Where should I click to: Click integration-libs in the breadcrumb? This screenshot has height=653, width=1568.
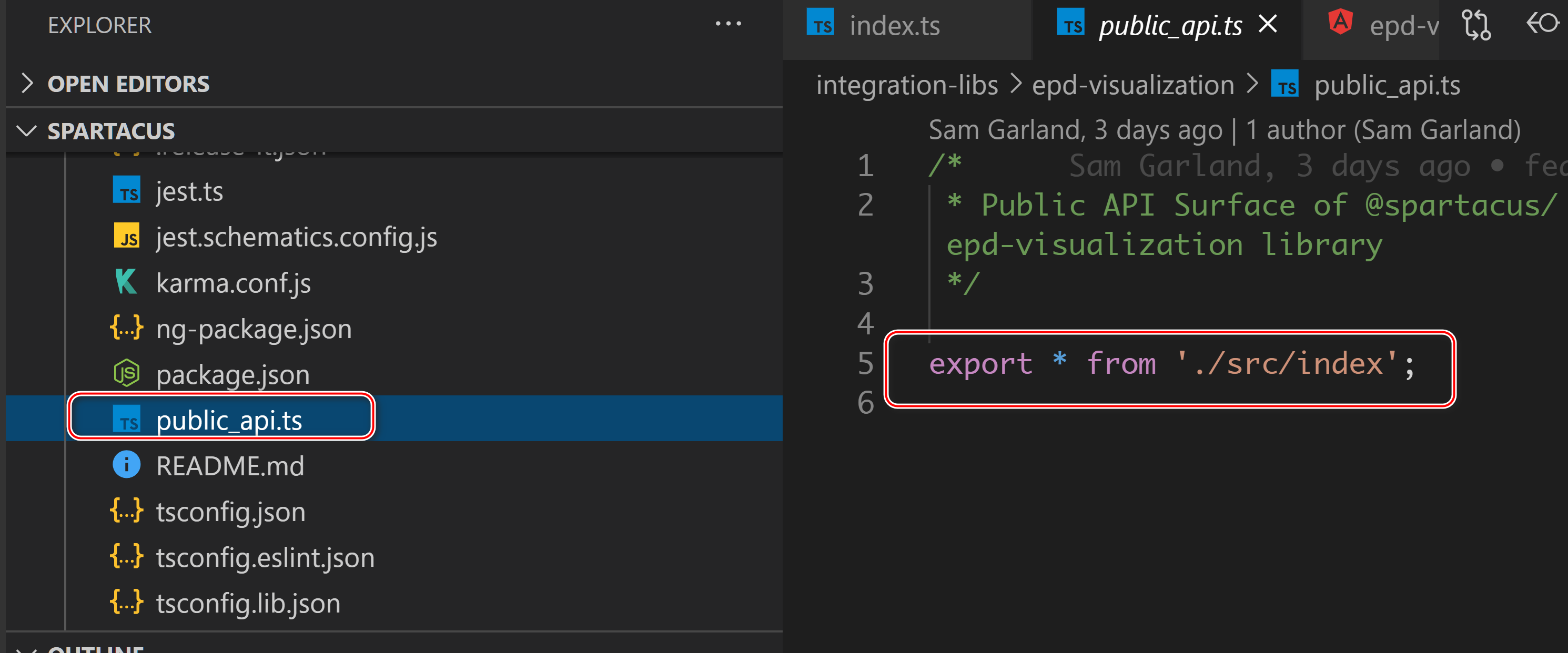tap(906, 85)
